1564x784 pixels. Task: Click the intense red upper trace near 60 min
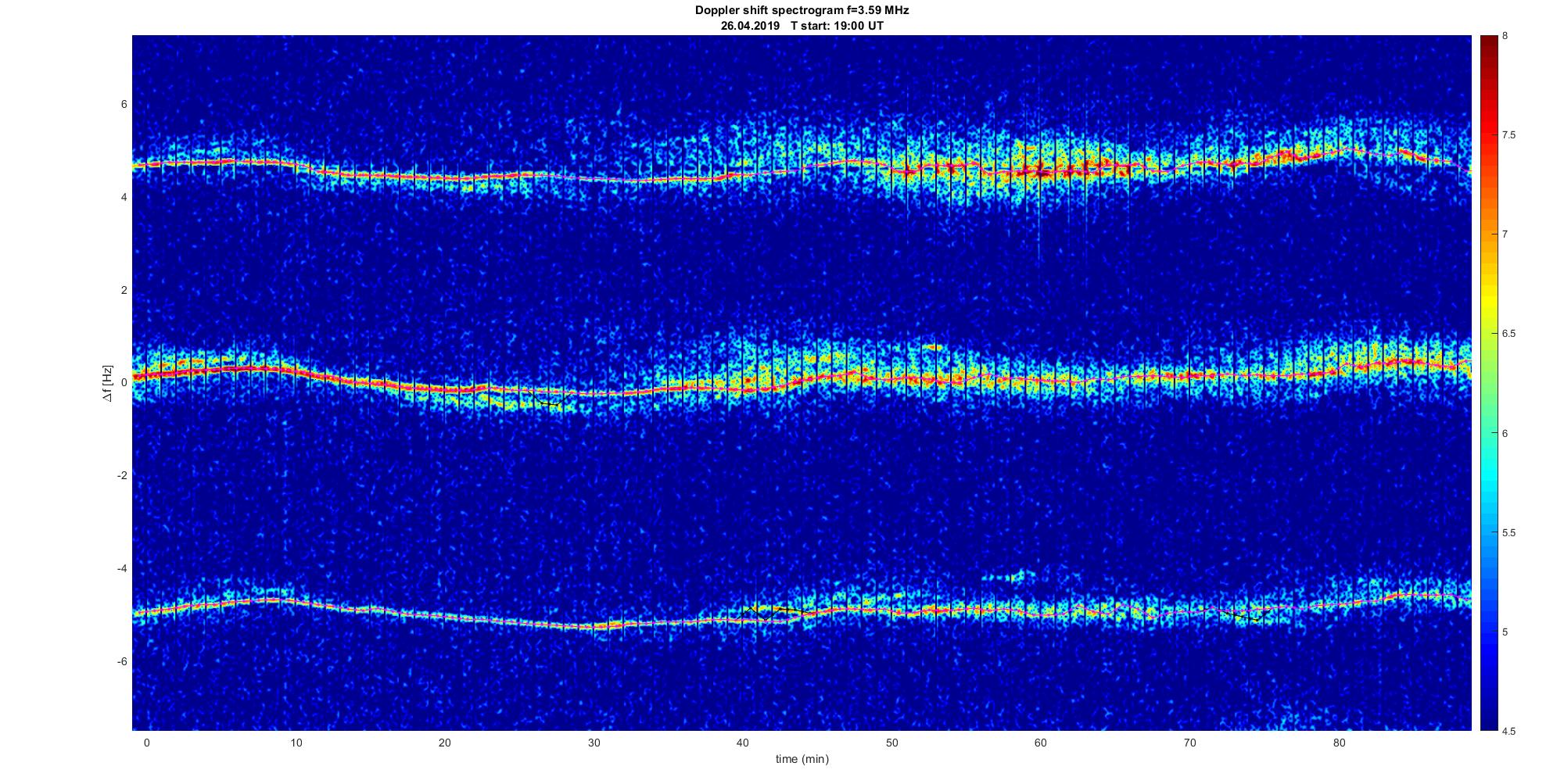pos(1041,170)
